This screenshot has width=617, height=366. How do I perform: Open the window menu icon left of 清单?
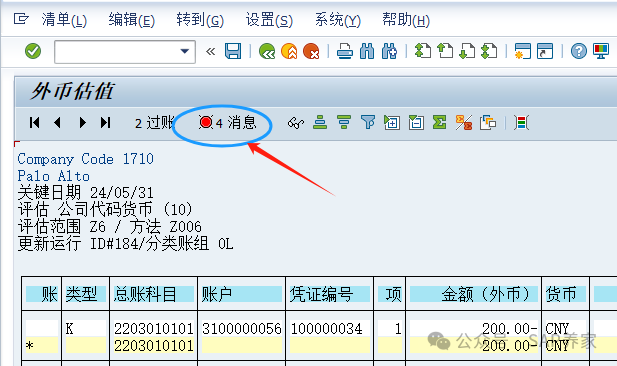[x=21, y=18]
